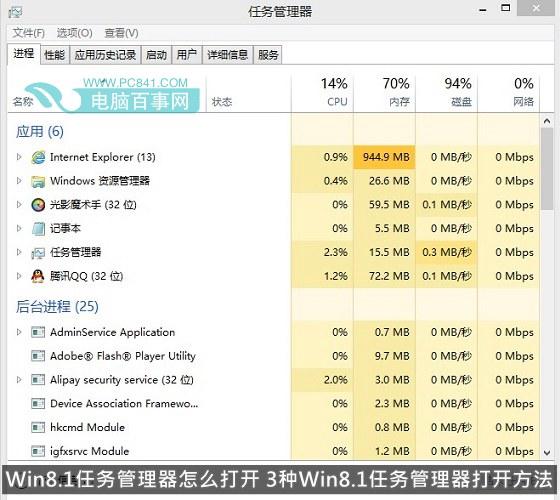Click the process list scroll down arrow
The height and width of the screenshot is (500, 560).
pyautogui.click(x=547, y=452)
